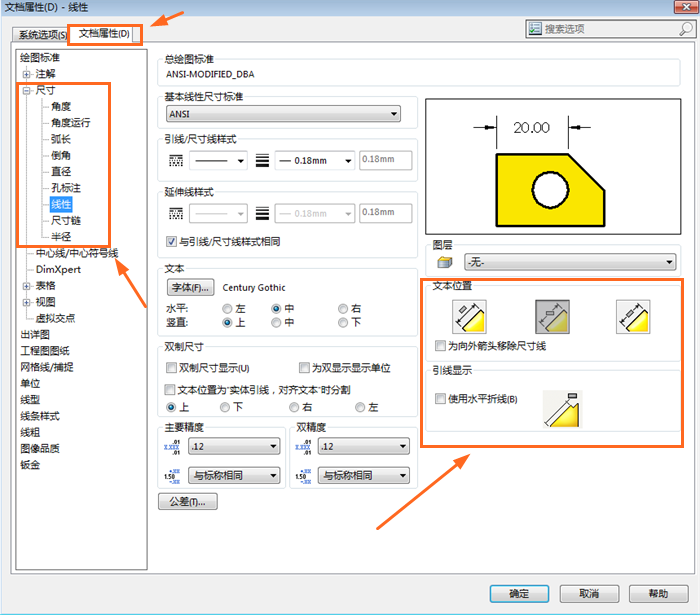Expand the 注解 node in the tree

(27, 74)
